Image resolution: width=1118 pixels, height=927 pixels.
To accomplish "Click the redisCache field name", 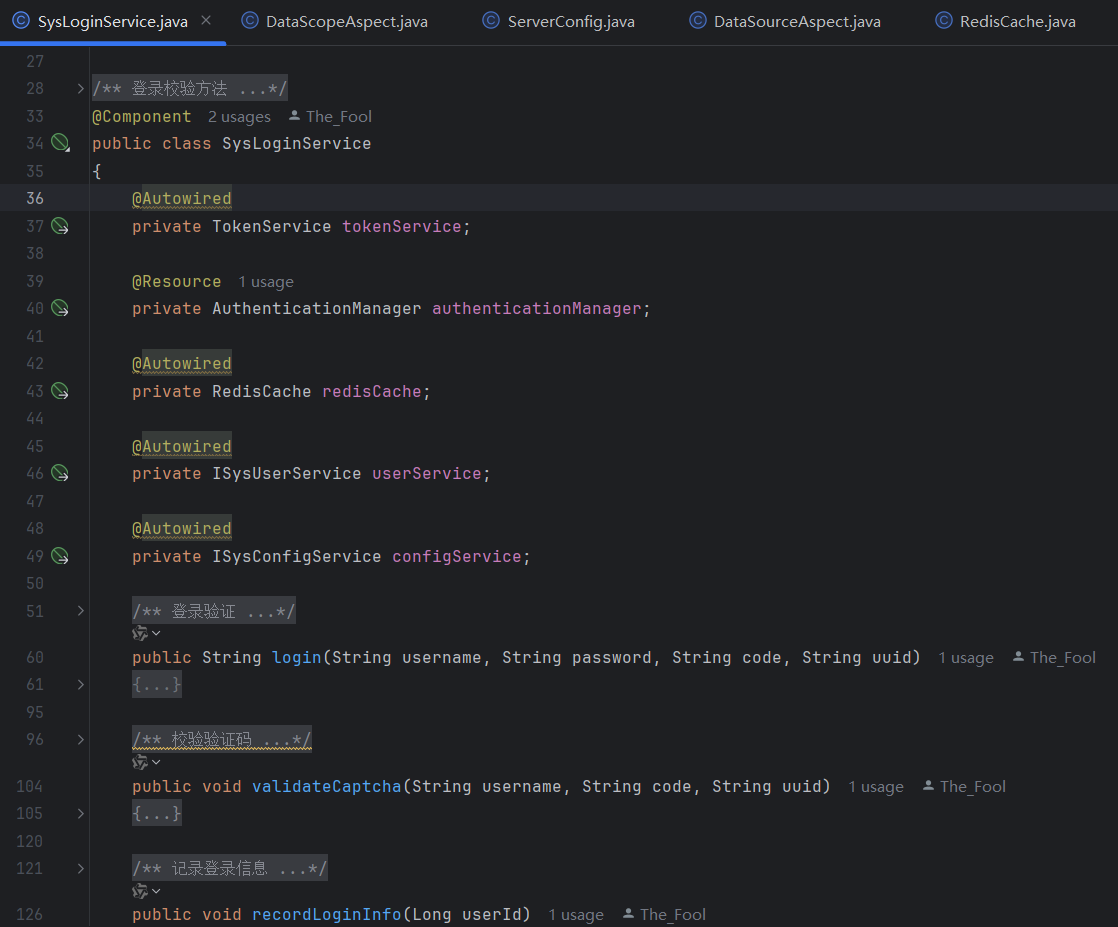I will coord(372,391).
